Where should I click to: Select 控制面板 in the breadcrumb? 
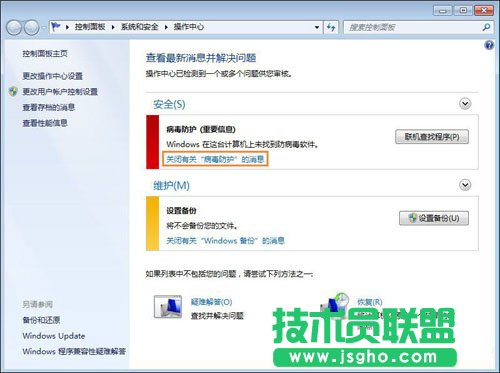click(90, 27)
